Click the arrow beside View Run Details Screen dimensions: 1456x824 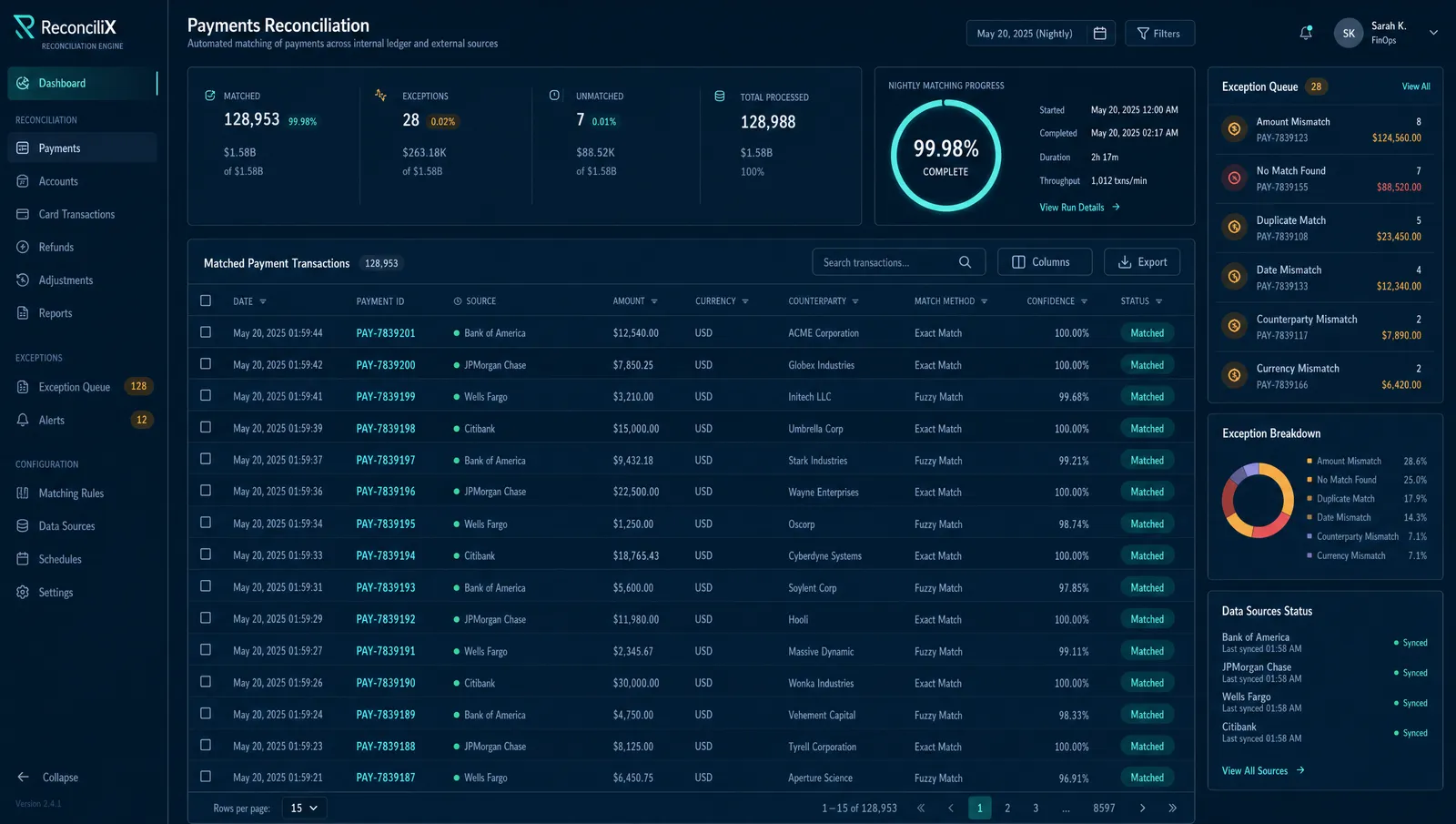tap(1117, 208)
